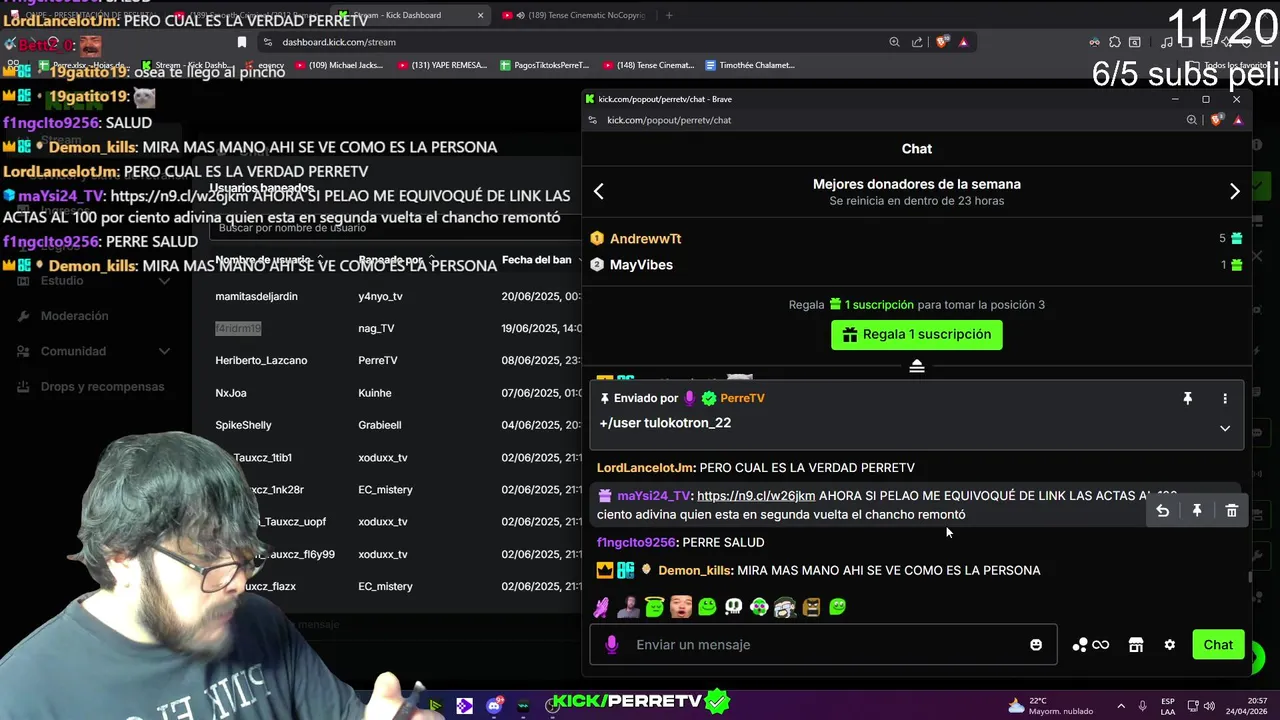Click MayVibes in top donors

point(641,265)
